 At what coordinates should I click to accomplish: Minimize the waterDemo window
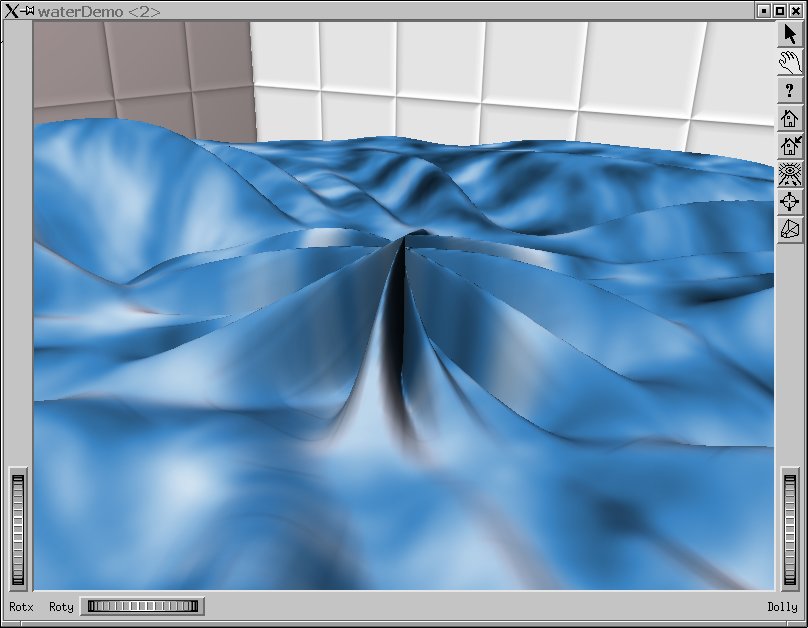(x=764, y=11)
